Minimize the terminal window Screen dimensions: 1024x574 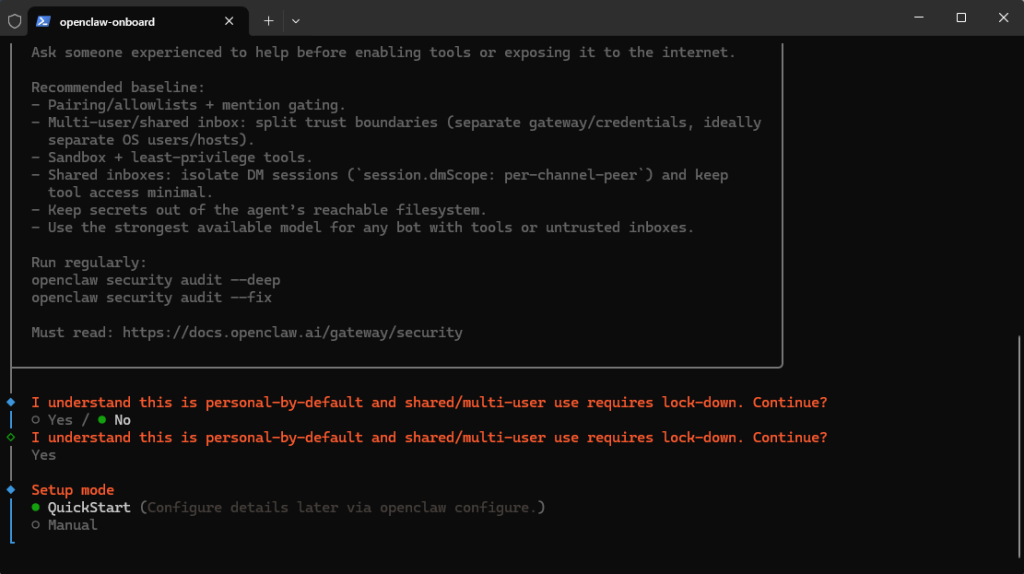(x=915, y=18)
